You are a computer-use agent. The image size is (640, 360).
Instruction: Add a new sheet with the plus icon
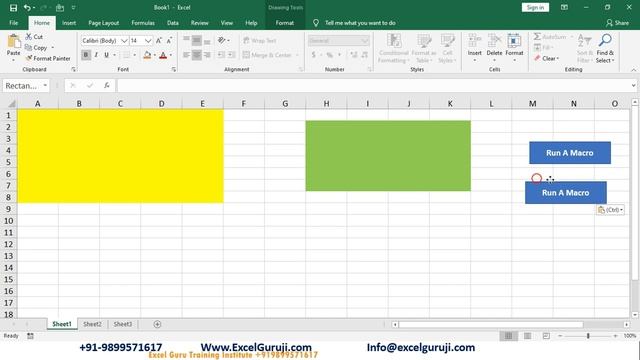pyautogui.click(x=157, y=324)
